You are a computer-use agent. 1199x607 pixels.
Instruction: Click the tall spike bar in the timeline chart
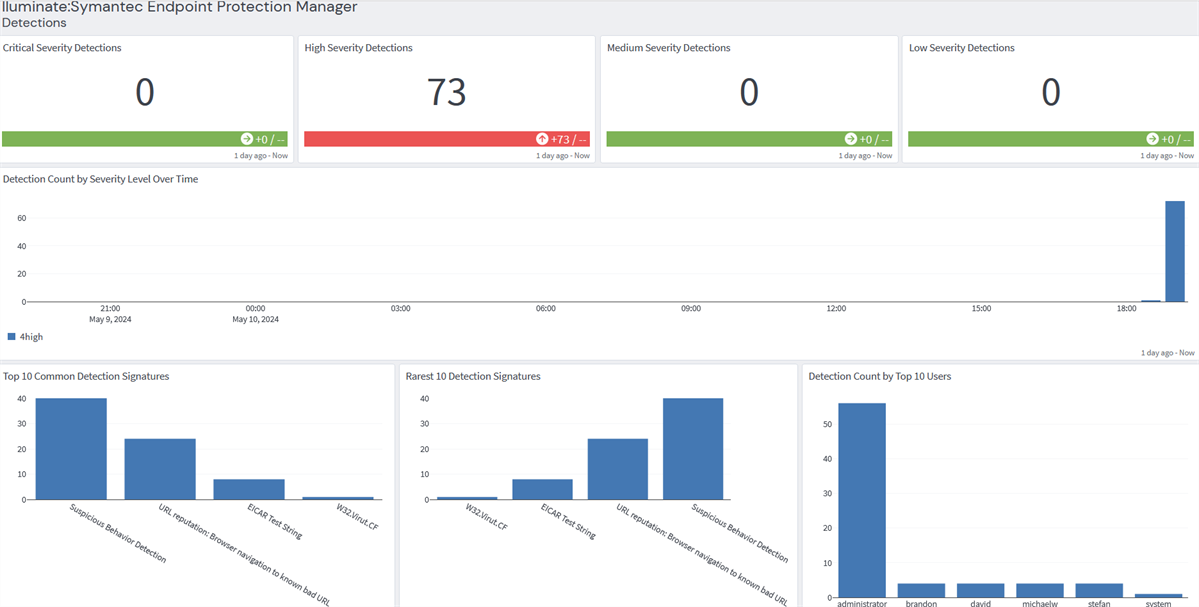(1174, 252)
